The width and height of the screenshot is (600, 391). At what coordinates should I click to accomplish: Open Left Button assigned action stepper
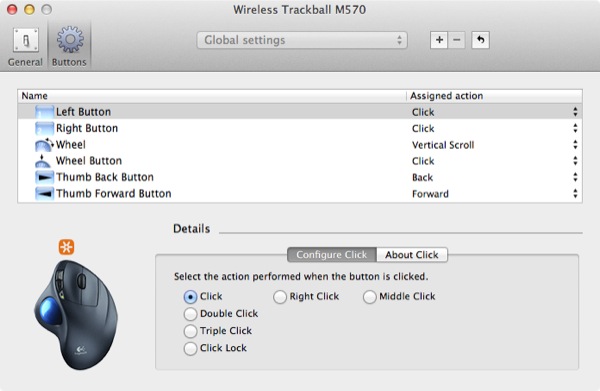pos(575,112)
